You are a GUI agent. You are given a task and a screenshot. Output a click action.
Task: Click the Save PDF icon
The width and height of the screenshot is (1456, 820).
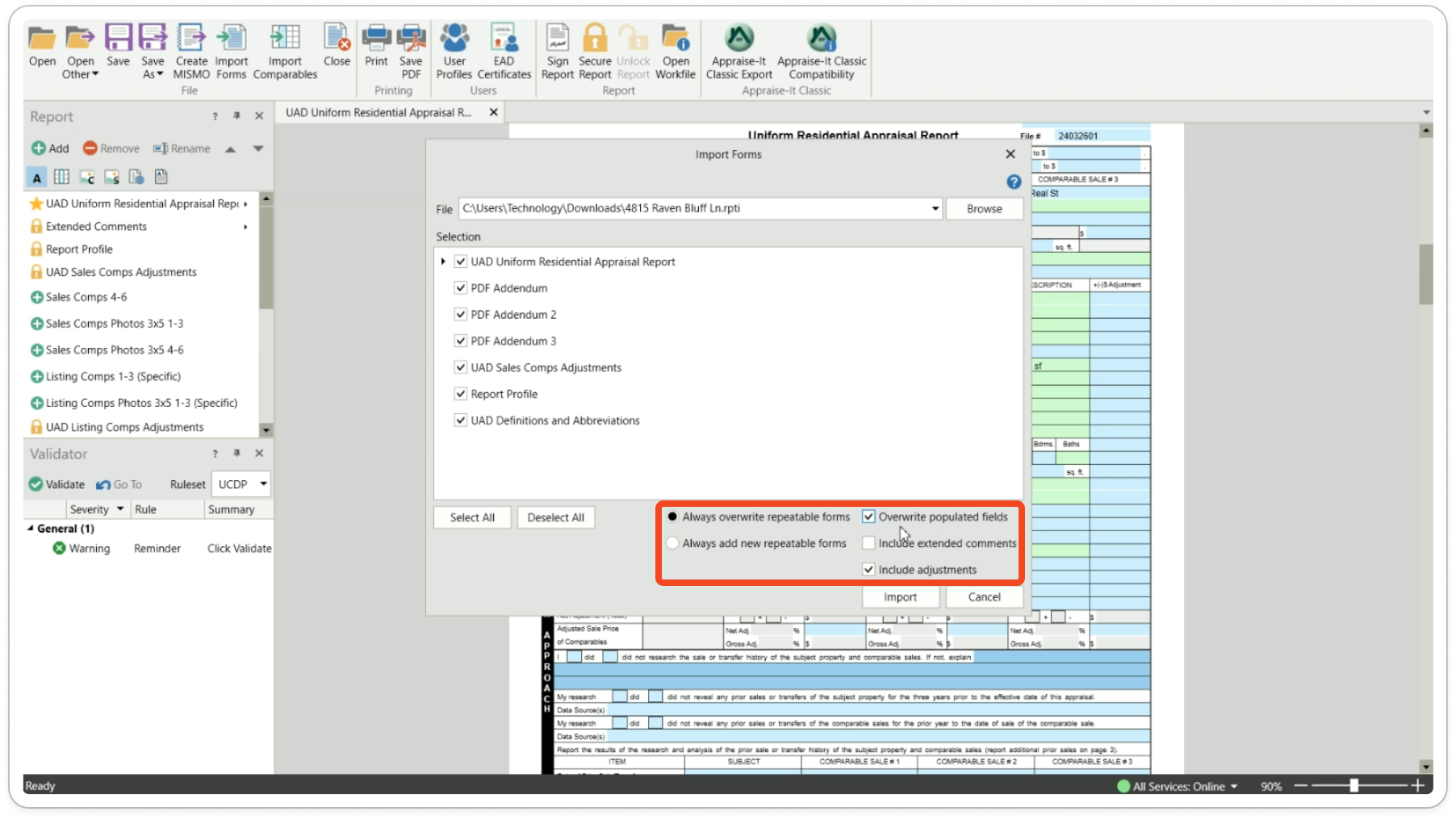point(411,38)
